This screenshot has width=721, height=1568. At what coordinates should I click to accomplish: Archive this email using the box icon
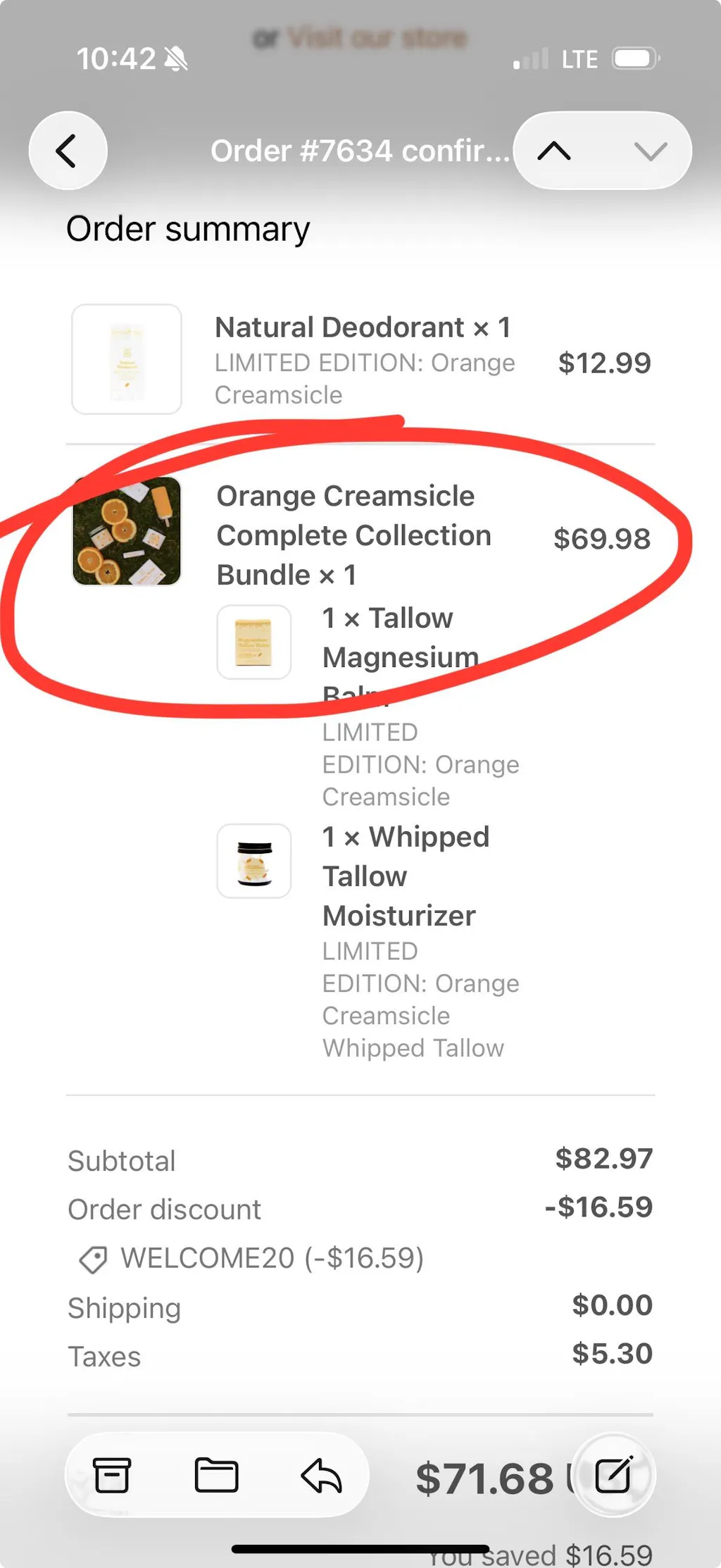(112, 1475)
